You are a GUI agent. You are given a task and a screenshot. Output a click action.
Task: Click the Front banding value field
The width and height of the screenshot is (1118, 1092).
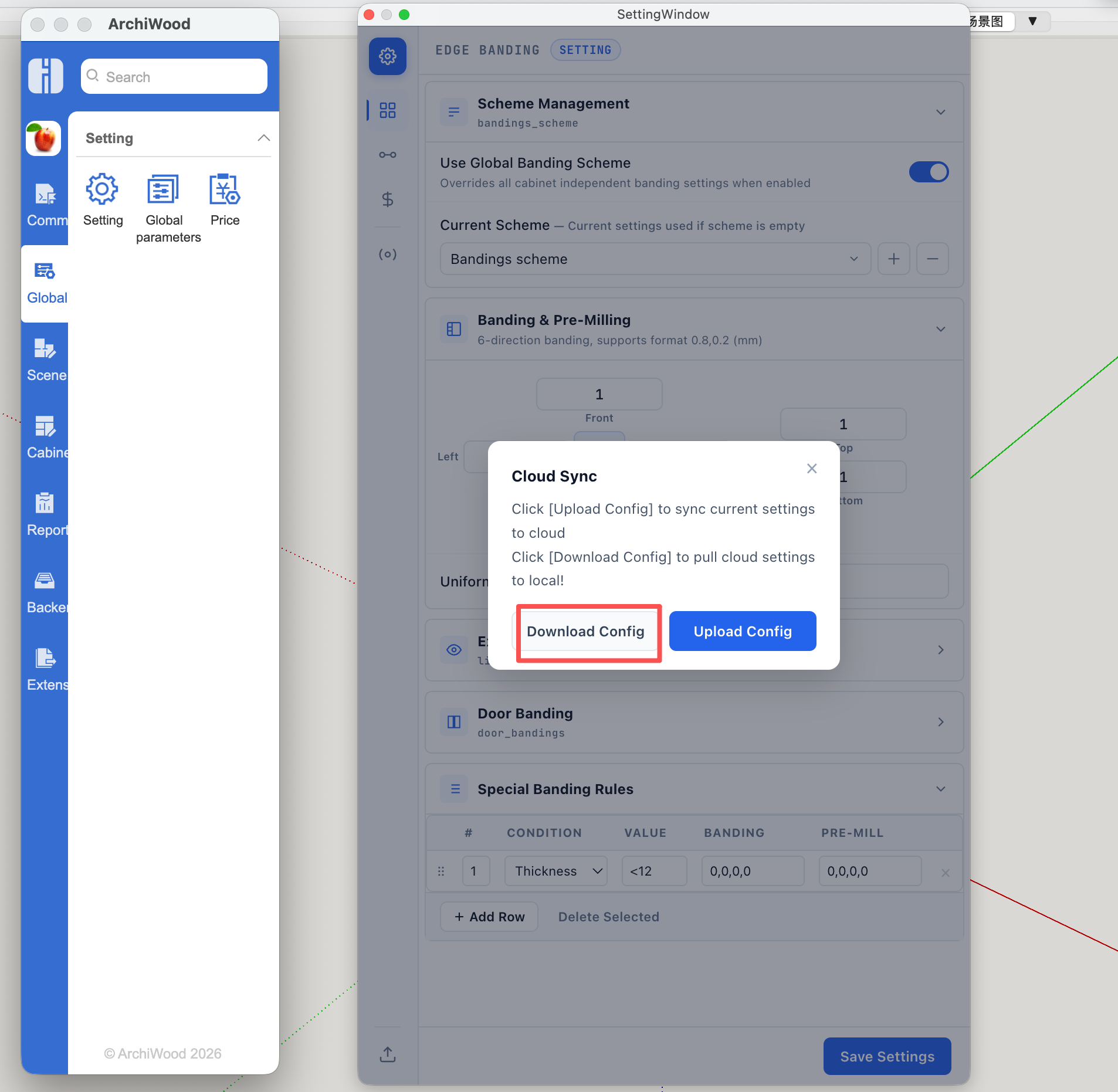point(599,394)
